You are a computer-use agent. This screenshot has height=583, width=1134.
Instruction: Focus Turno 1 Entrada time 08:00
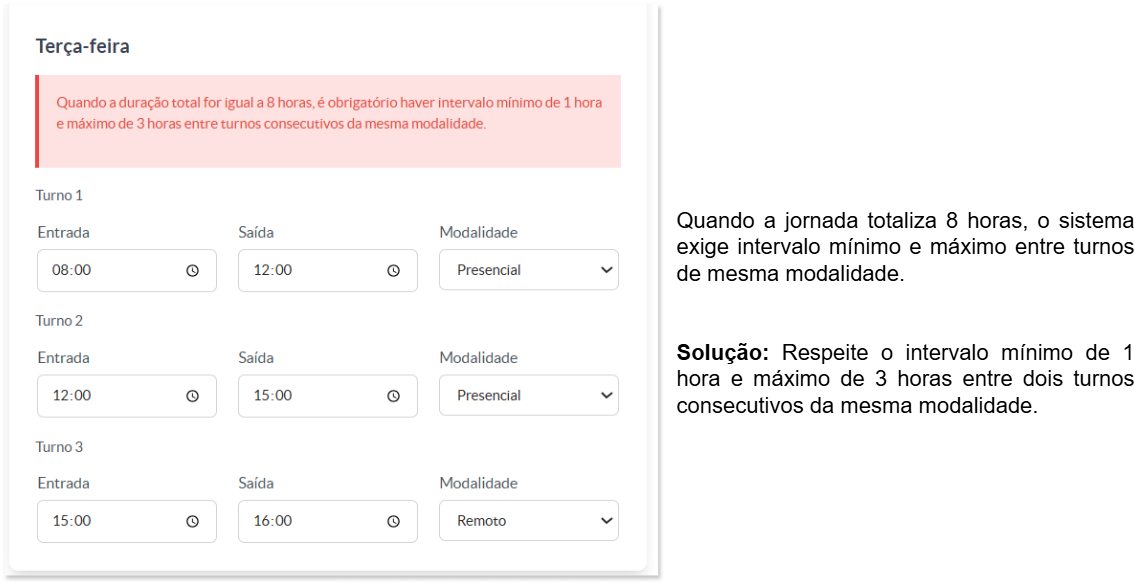click(x=127, y=271)
